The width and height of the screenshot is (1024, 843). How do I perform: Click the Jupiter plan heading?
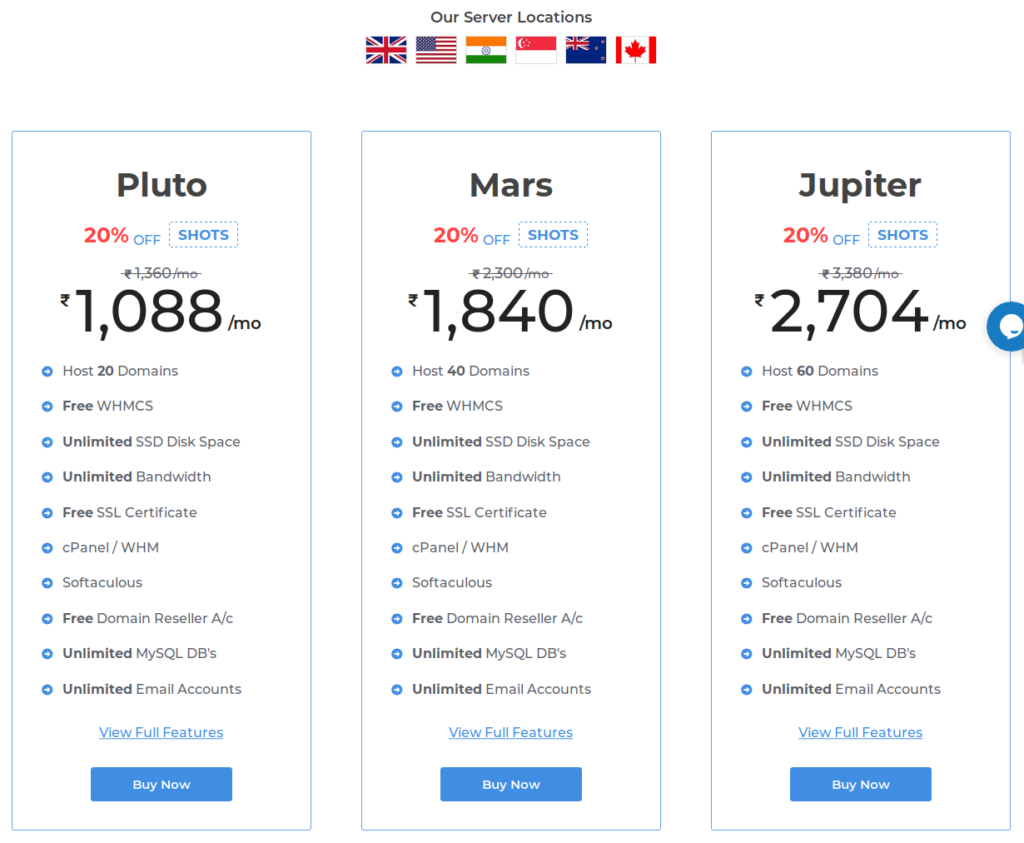[860, 185]
